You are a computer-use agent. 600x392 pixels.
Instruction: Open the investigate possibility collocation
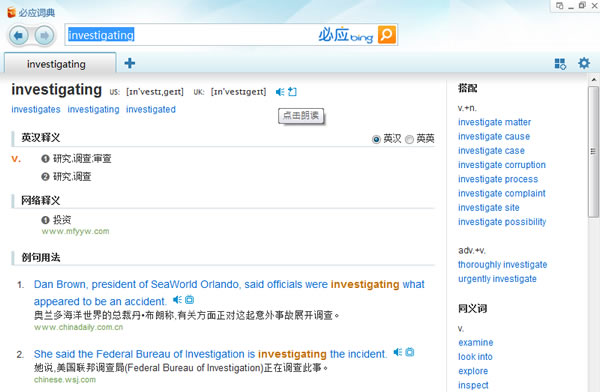tap(502, 222)
